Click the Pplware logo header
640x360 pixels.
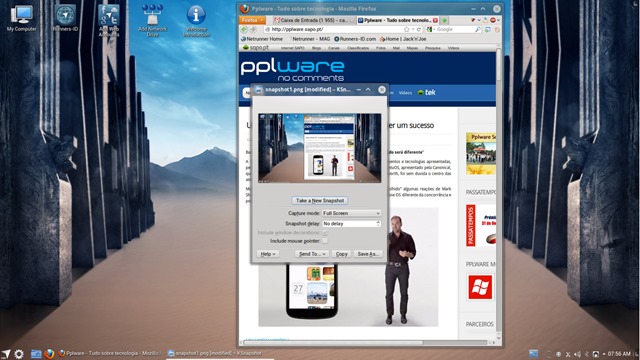(293, 70)
